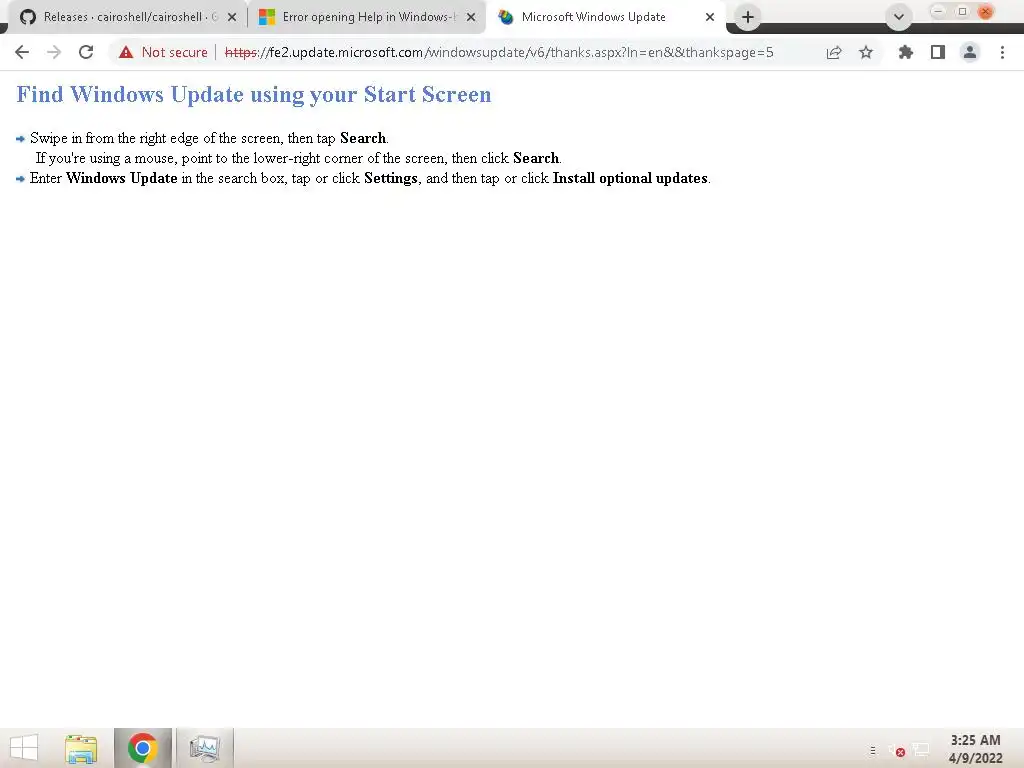Click the Microsoft logo favicon on second tab
1024x768 pixels.
pos(267,17)
